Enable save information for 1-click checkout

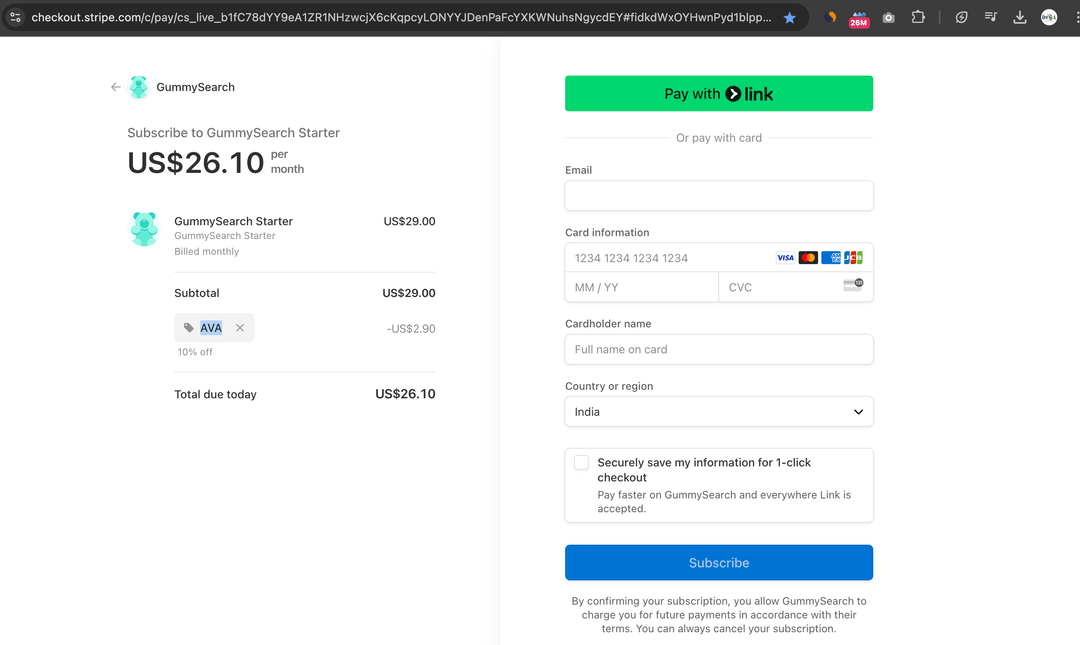point(581,463)
